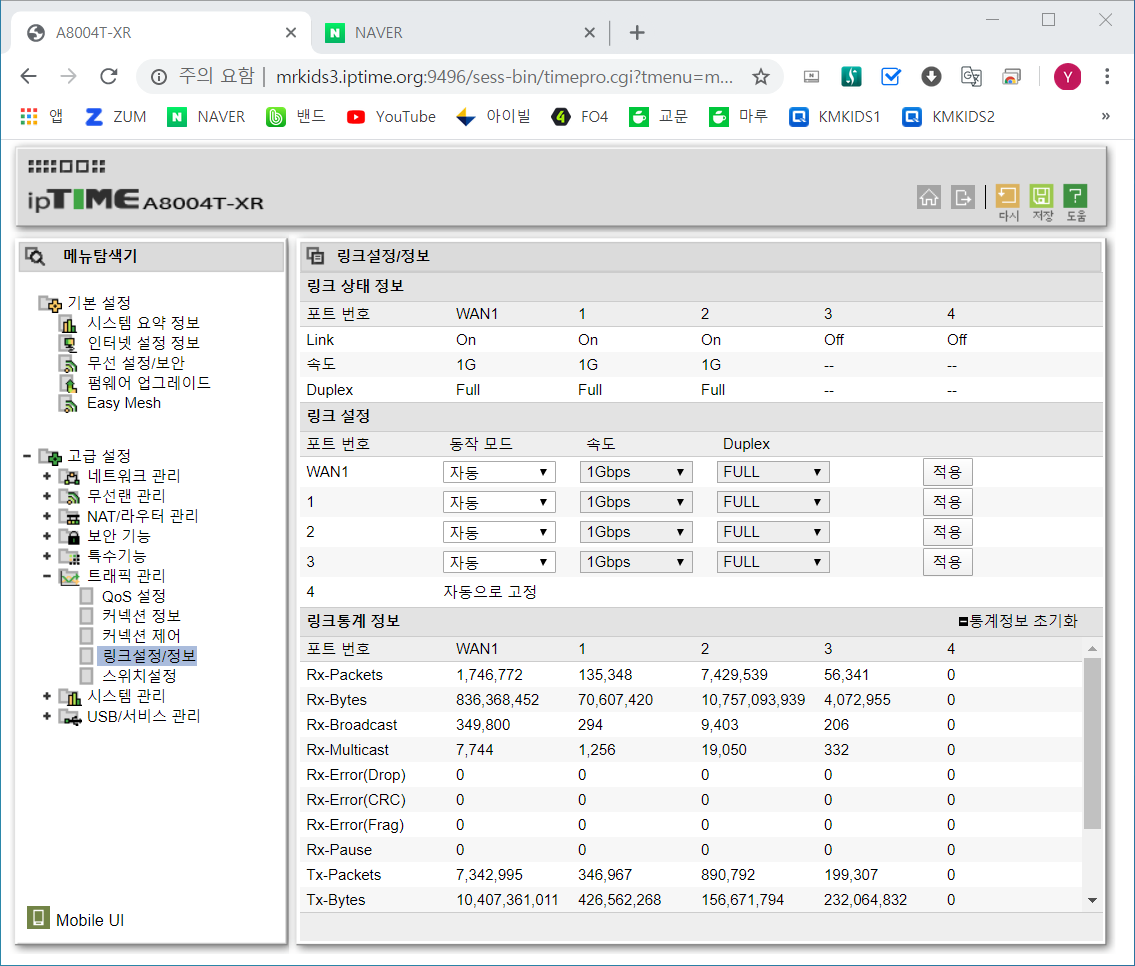Click the menu search magnifier icon

[35, 256]
